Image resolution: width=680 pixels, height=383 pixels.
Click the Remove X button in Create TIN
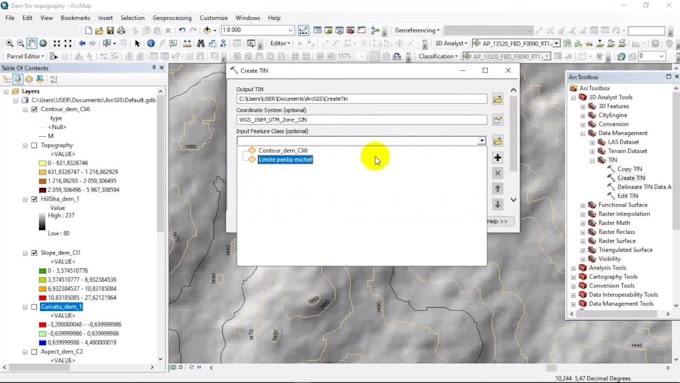pyautogui.click(x=497, y=173)
